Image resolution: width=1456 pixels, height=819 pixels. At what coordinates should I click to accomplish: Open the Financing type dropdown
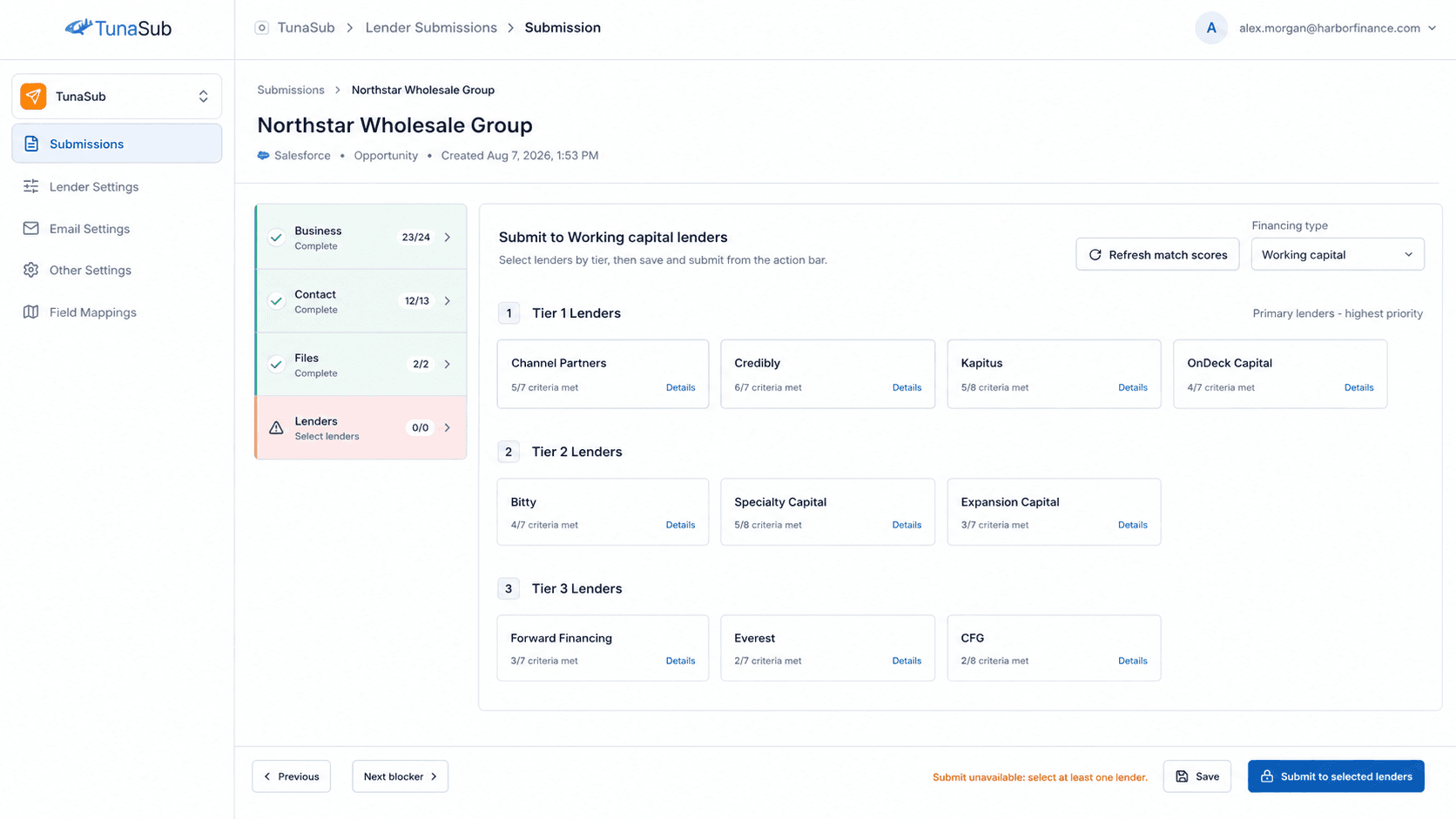pos(1338,254)
